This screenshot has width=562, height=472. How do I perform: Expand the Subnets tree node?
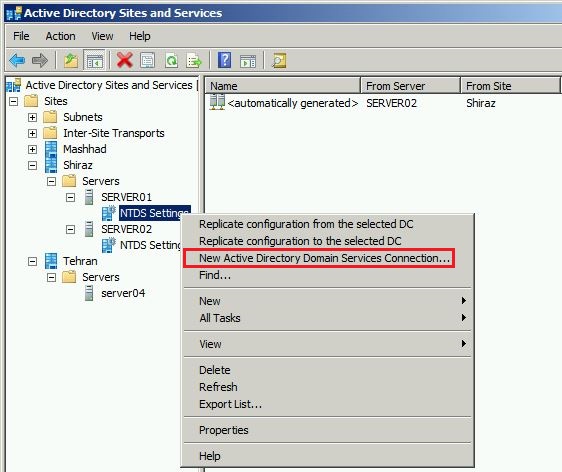[32, 117]
